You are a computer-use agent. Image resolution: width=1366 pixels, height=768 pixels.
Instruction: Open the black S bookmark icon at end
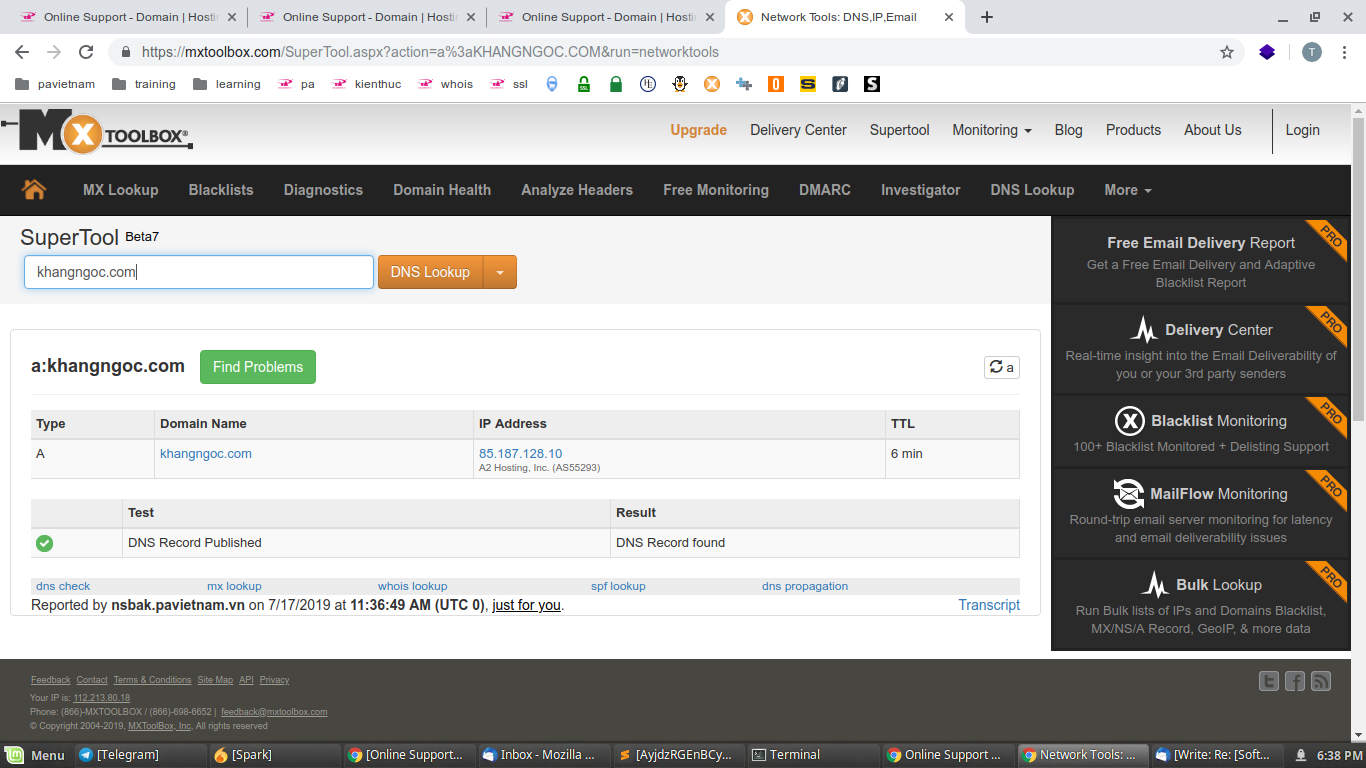tap(872, 84)
